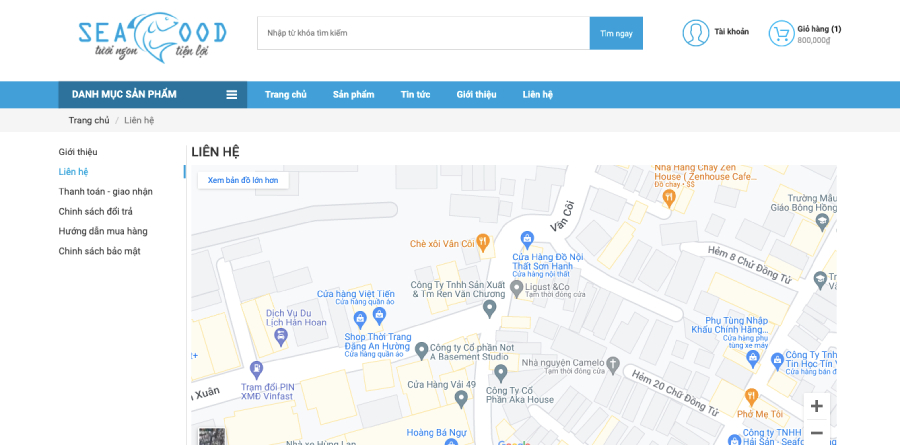The image size is (900, 445).
Task: Open Hướng dẫn mua hàng page
Action: tap(103, 231)
